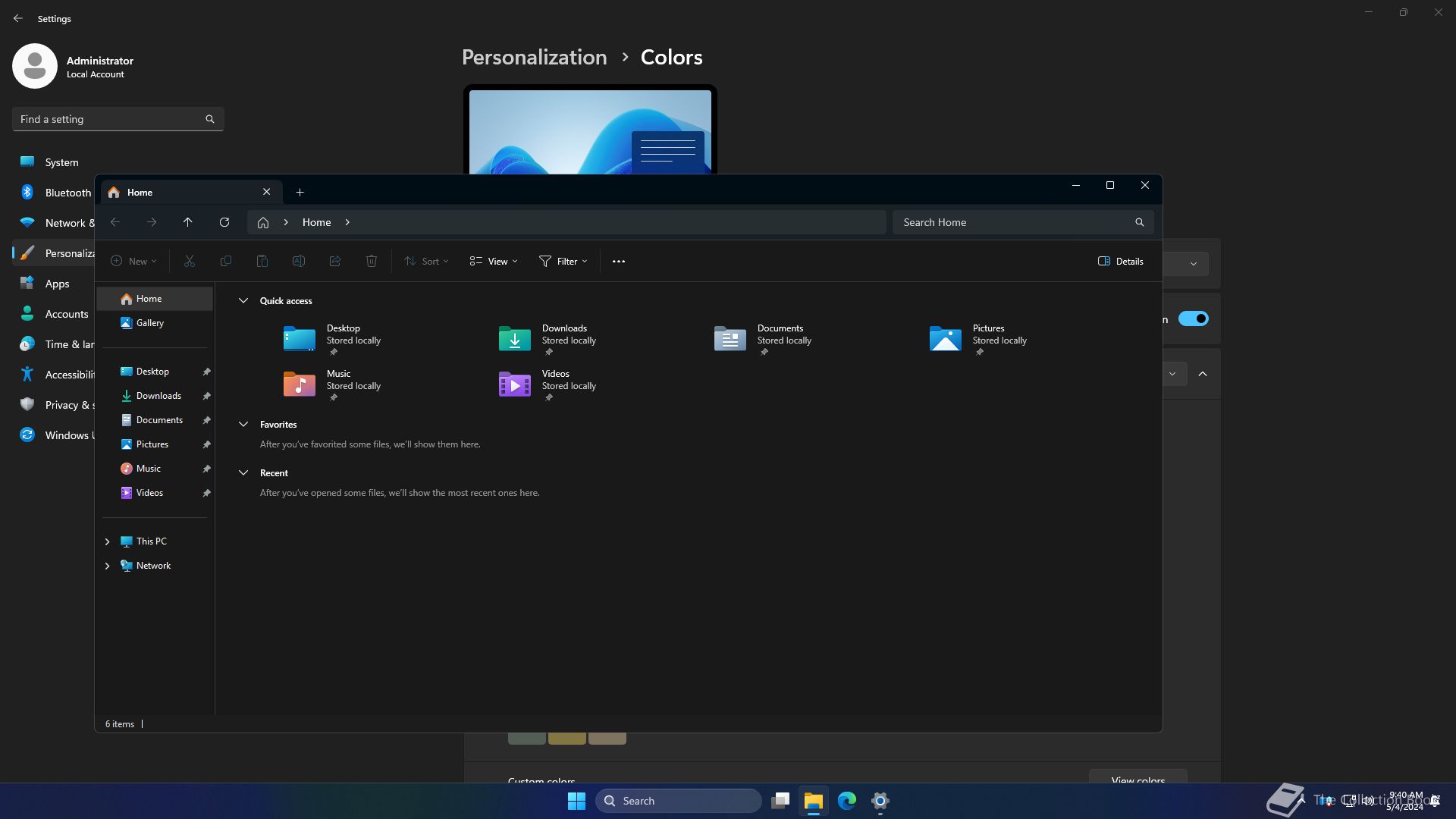Click the Microsoft Edge taskbar icon
Image resolution: width=1456 pixels, height=819 pixels.
tap(846, 801)
